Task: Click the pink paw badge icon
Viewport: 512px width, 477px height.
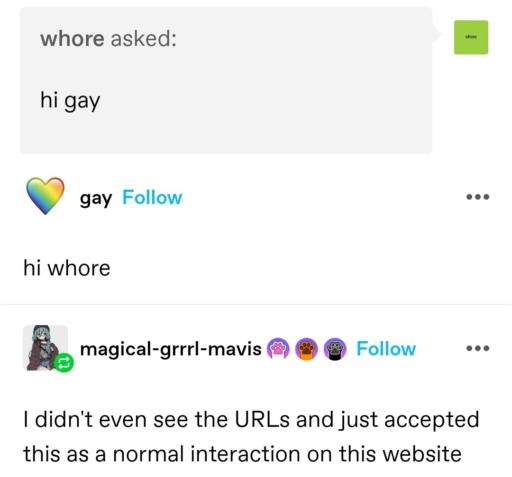Action: pos(278,349)
